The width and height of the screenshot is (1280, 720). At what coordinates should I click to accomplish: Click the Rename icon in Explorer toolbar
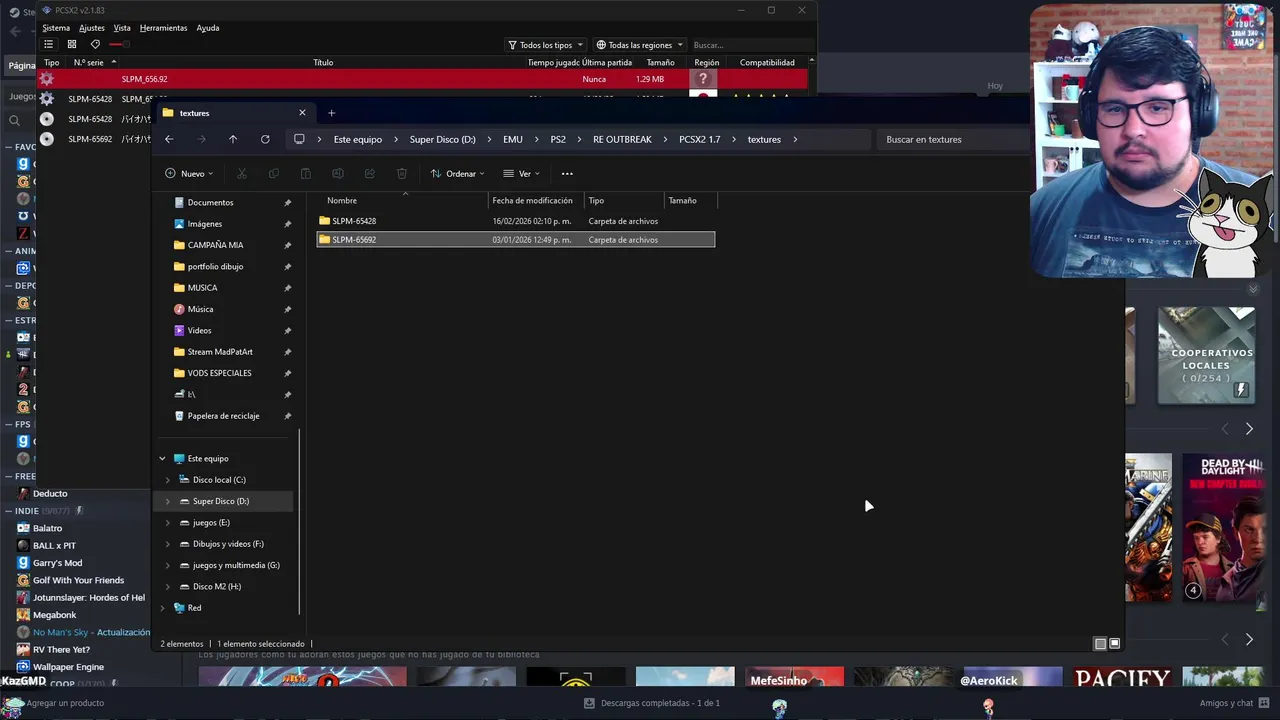click(x=337, y=174)
